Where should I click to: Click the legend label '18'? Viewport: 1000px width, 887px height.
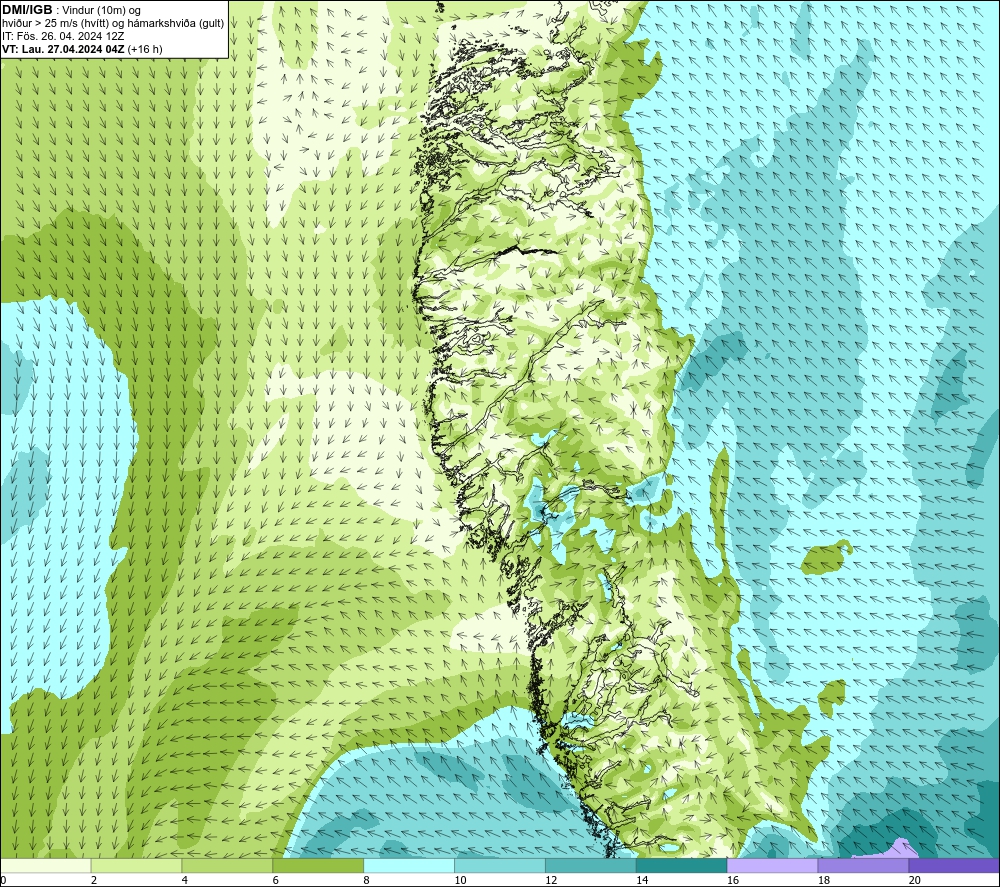coord(823,880)
